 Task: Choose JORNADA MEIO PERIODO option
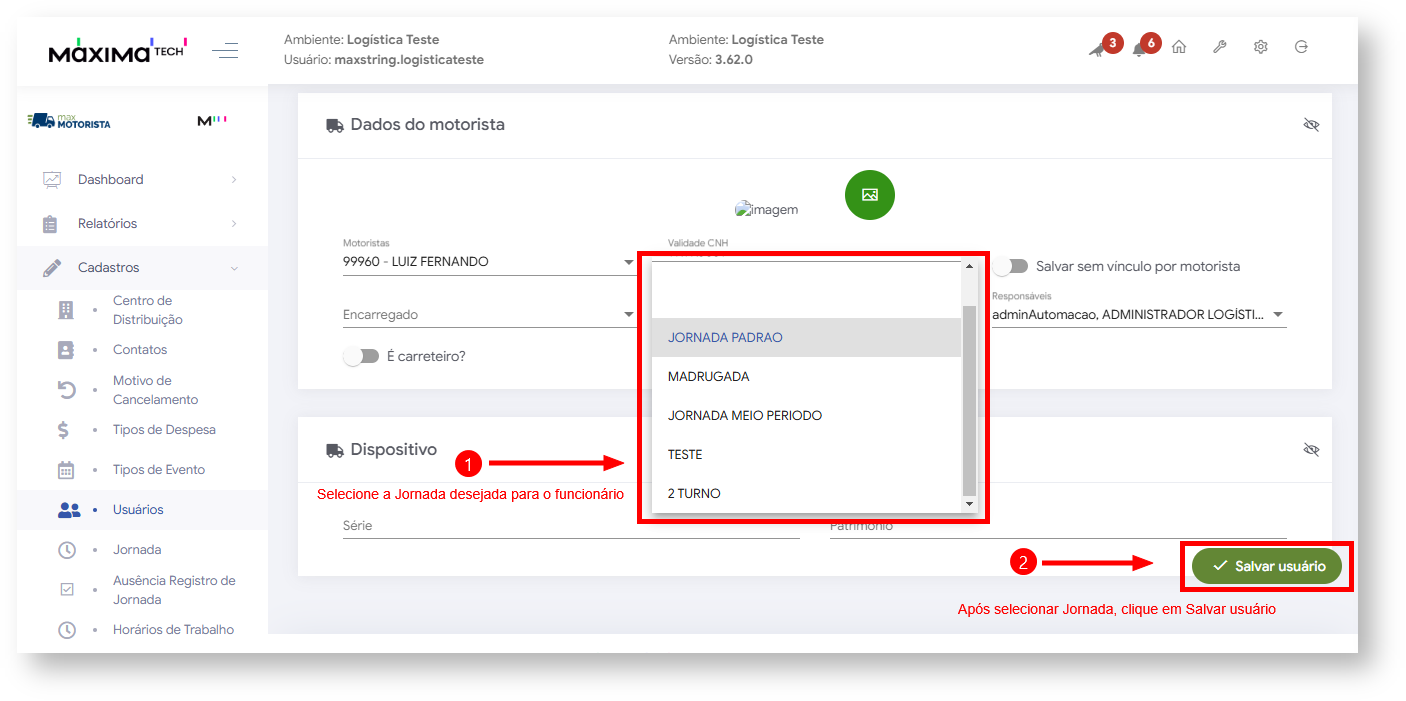pos(744,415)
